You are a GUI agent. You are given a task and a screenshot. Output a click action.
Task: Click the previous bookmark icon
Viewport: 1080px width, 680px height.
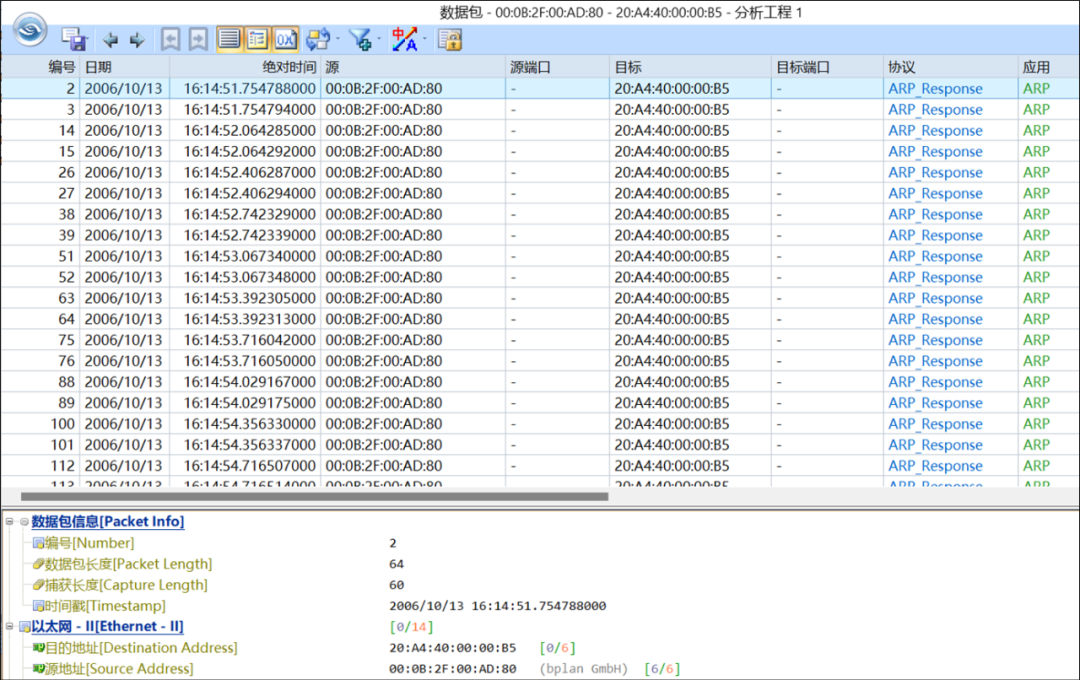pos(171,40)
